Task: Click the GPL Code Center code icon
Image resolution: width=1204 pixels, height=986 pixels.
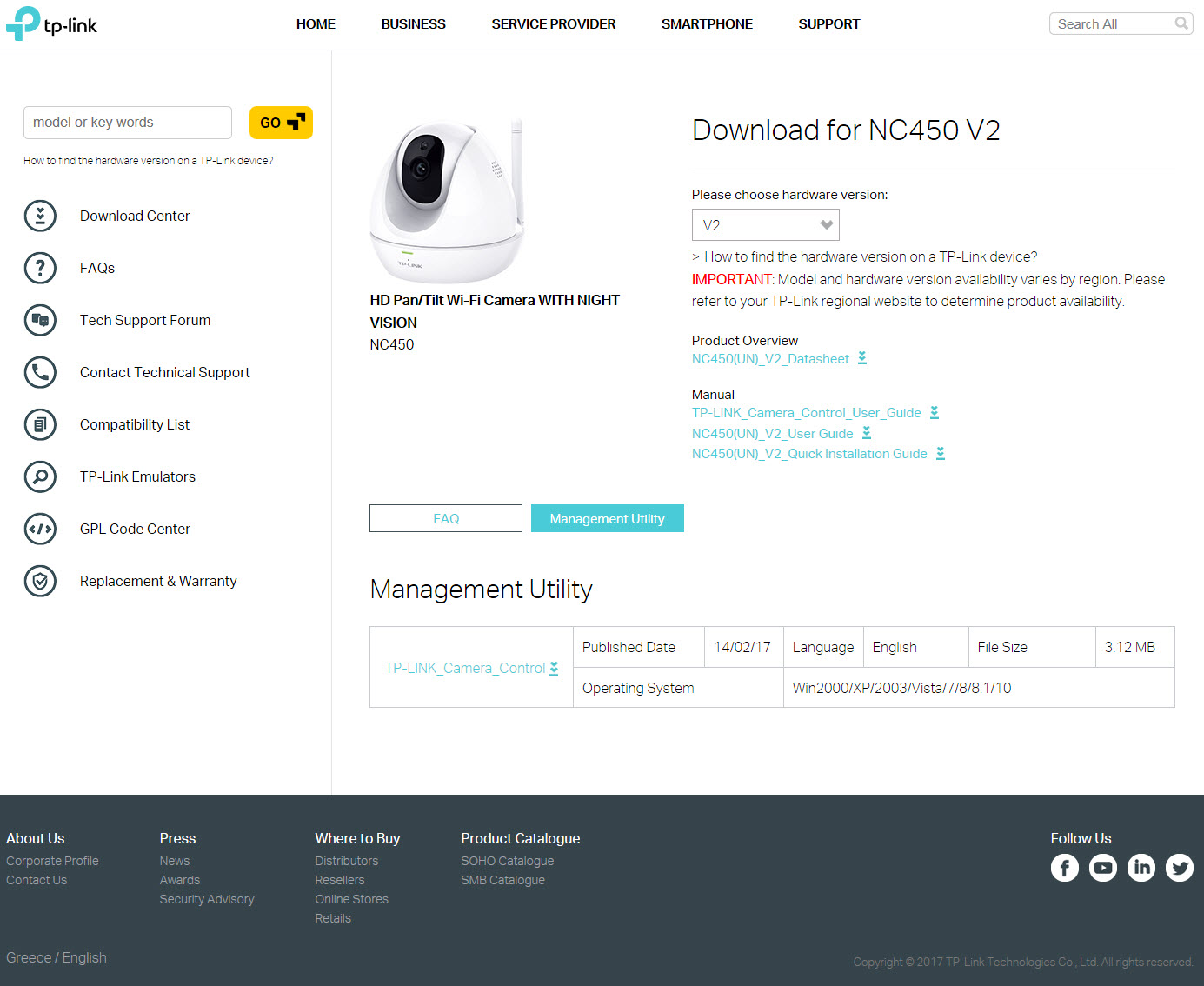Action: click(x=40, y=529)
